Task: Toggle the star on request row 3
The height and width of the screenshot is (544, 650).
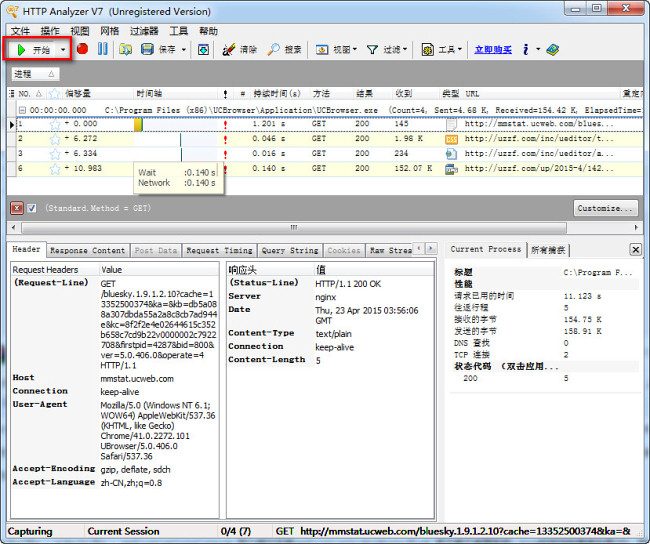Action: click(55, 154)
